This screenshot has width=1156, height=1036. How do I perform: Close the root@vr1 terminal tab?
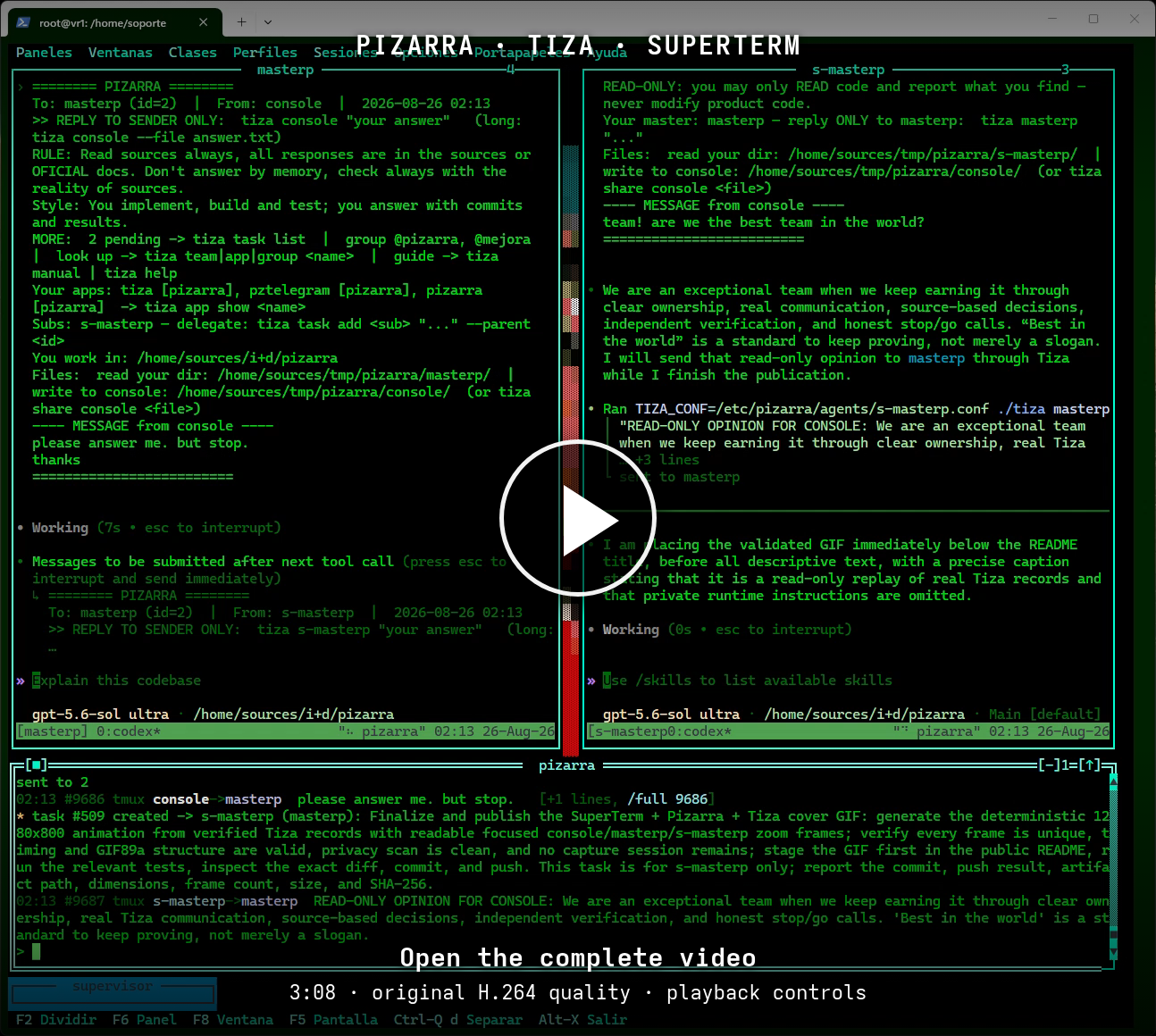[204, 22]
